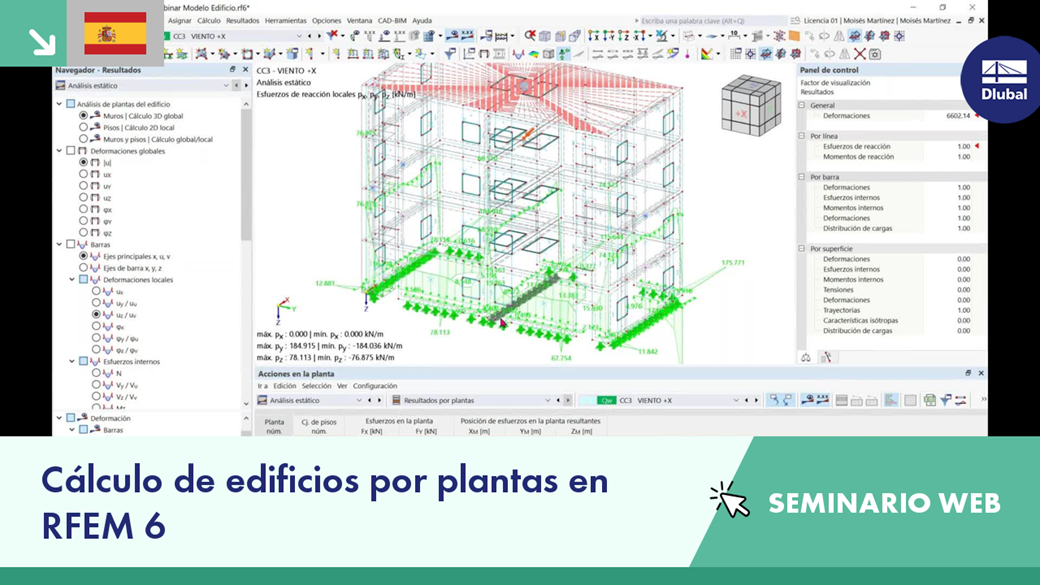Open the Análisis estático dropdown in Navegador
The height and width of the screenshot is (585, 1040).
click(x=226, y=86)
